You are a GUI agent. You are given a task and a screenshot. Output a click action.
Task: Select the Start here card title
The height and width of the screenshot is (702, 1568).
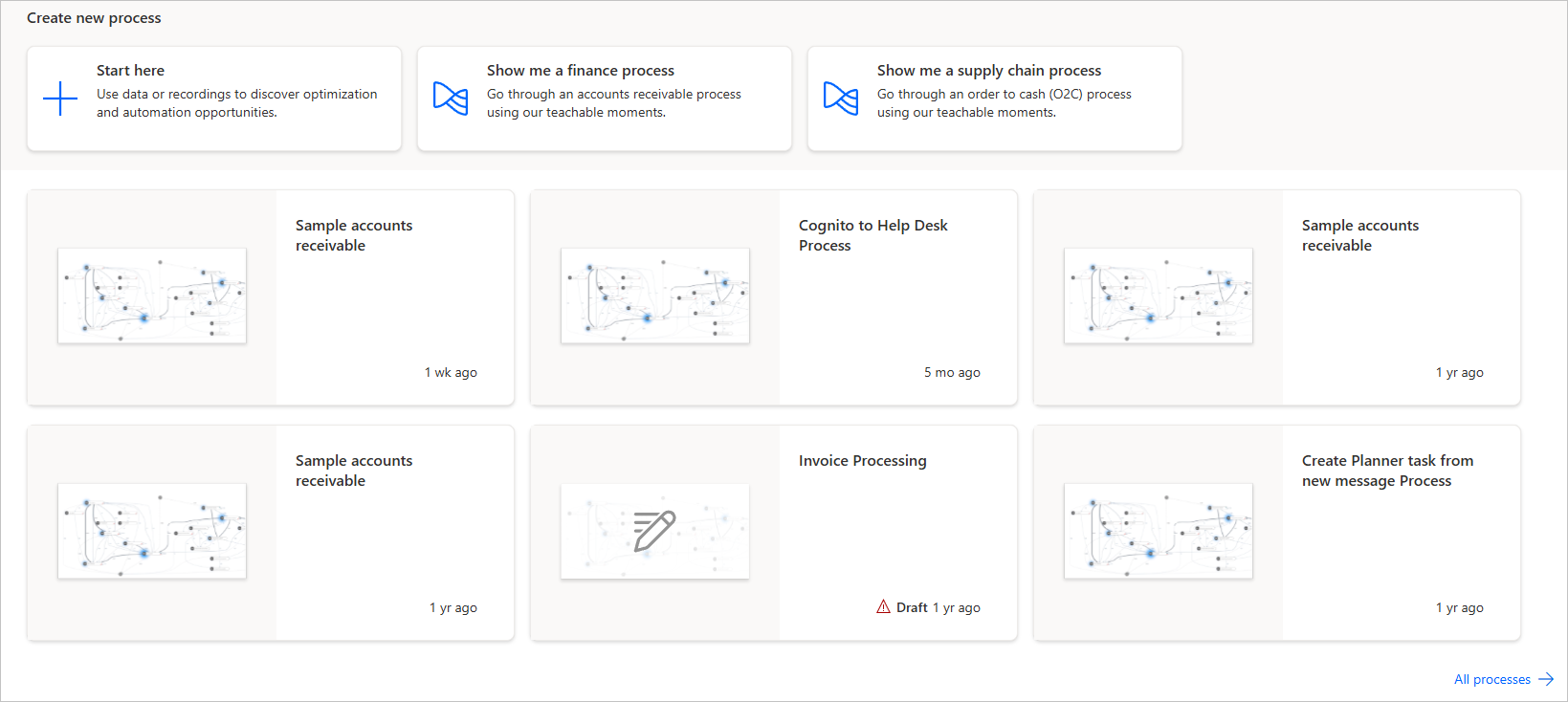130,71
